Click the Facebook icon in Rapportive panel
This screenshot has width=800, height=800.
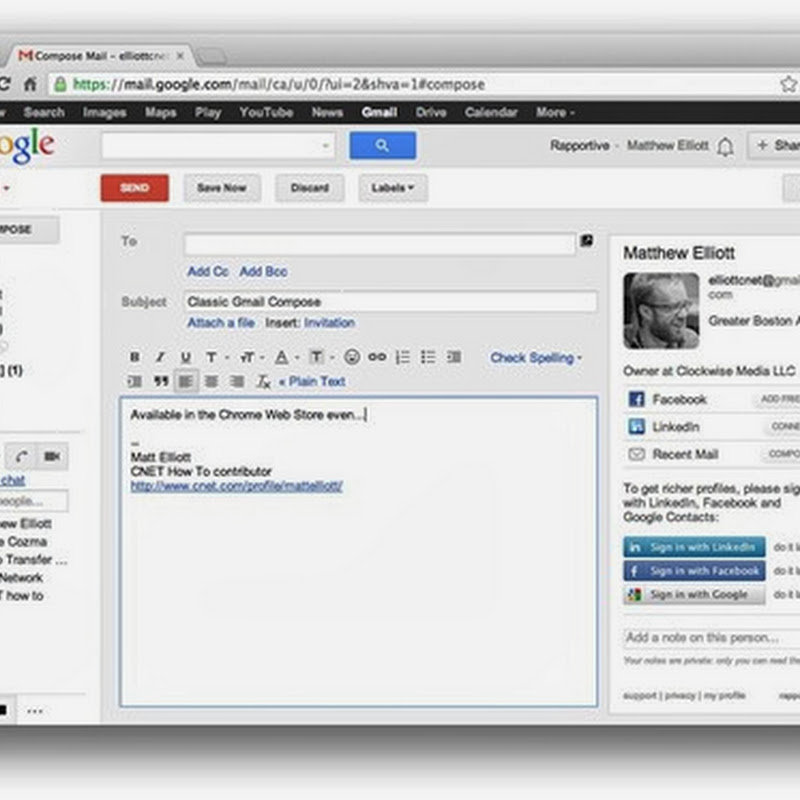[636, 399]
